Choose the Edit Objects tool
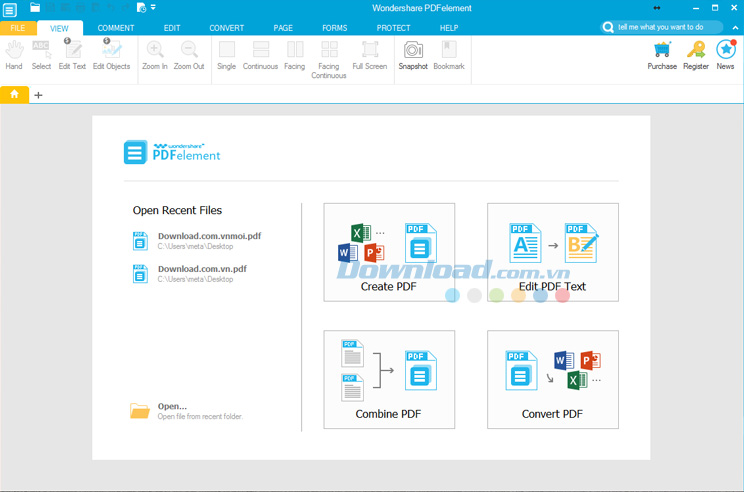The image size is (744, 492). (x=112, y=56)
